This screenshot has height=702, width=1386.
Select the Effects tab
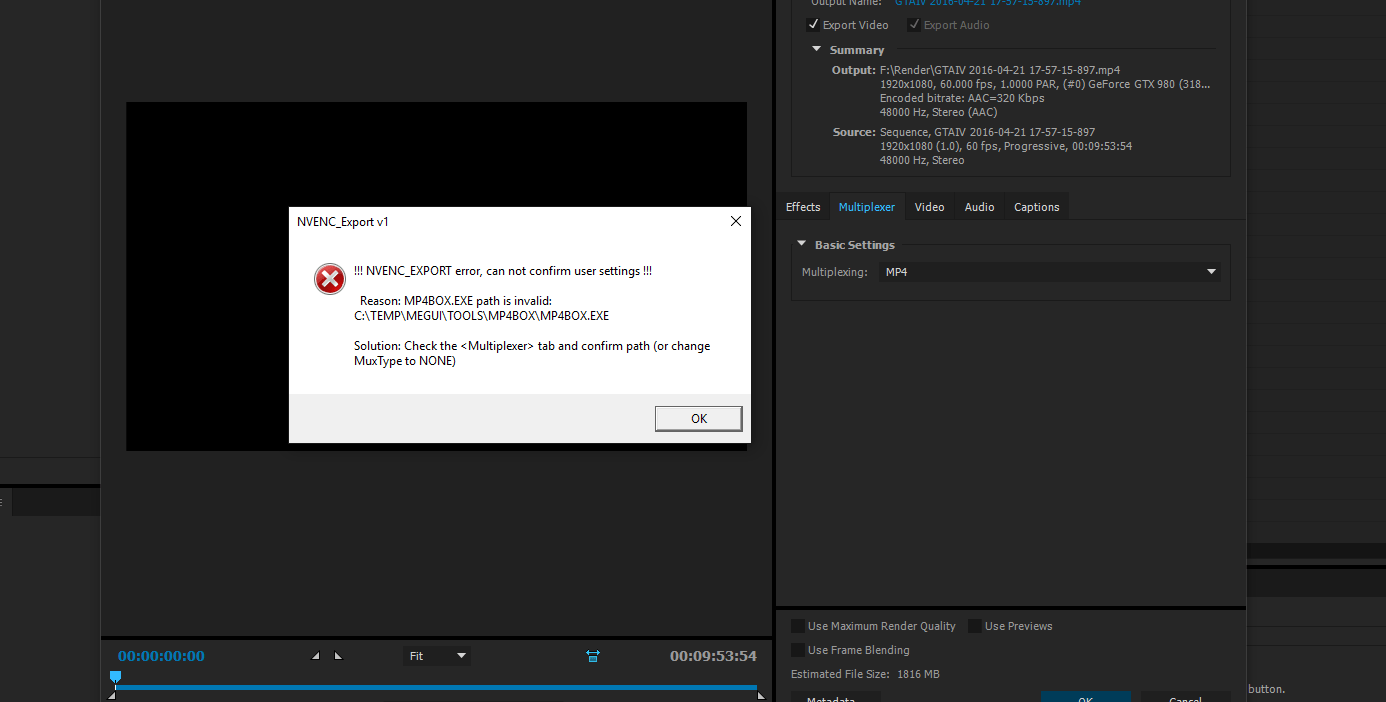coord(803,207)
